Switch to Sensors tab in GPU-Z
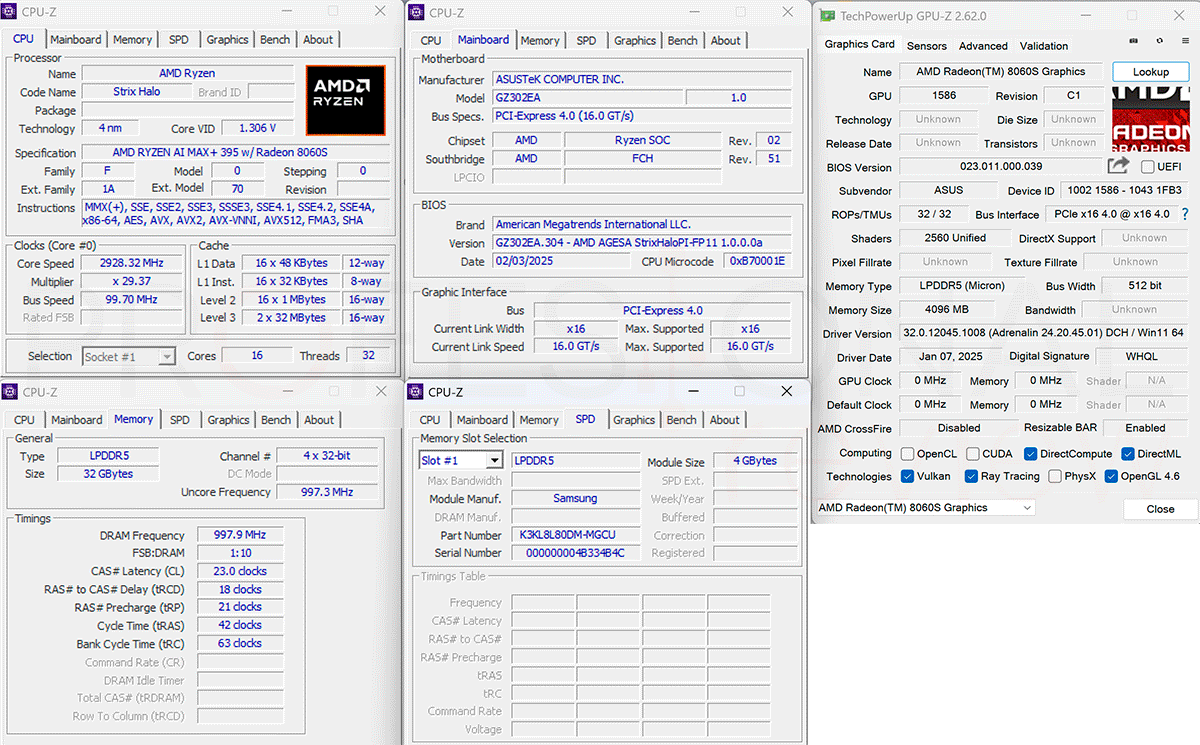 click(x=926, y=46)
